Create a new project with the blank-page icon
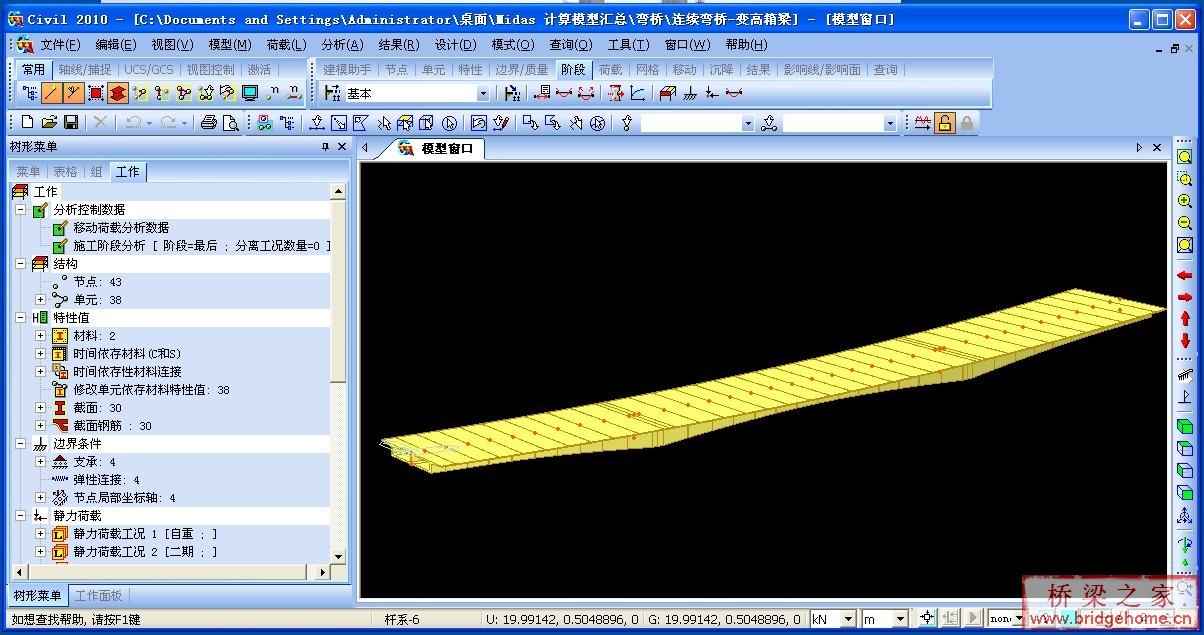1204x635 pixels. 27,122
